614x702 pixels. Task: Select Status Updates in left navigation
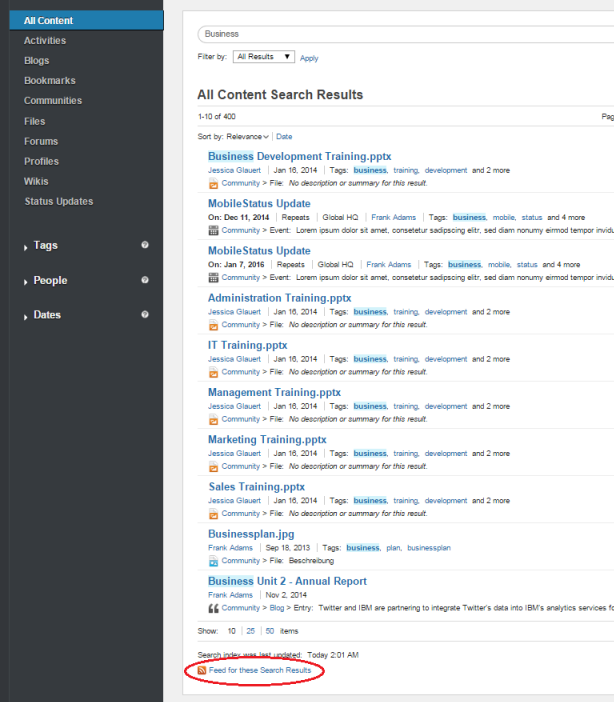click(59, 201)
